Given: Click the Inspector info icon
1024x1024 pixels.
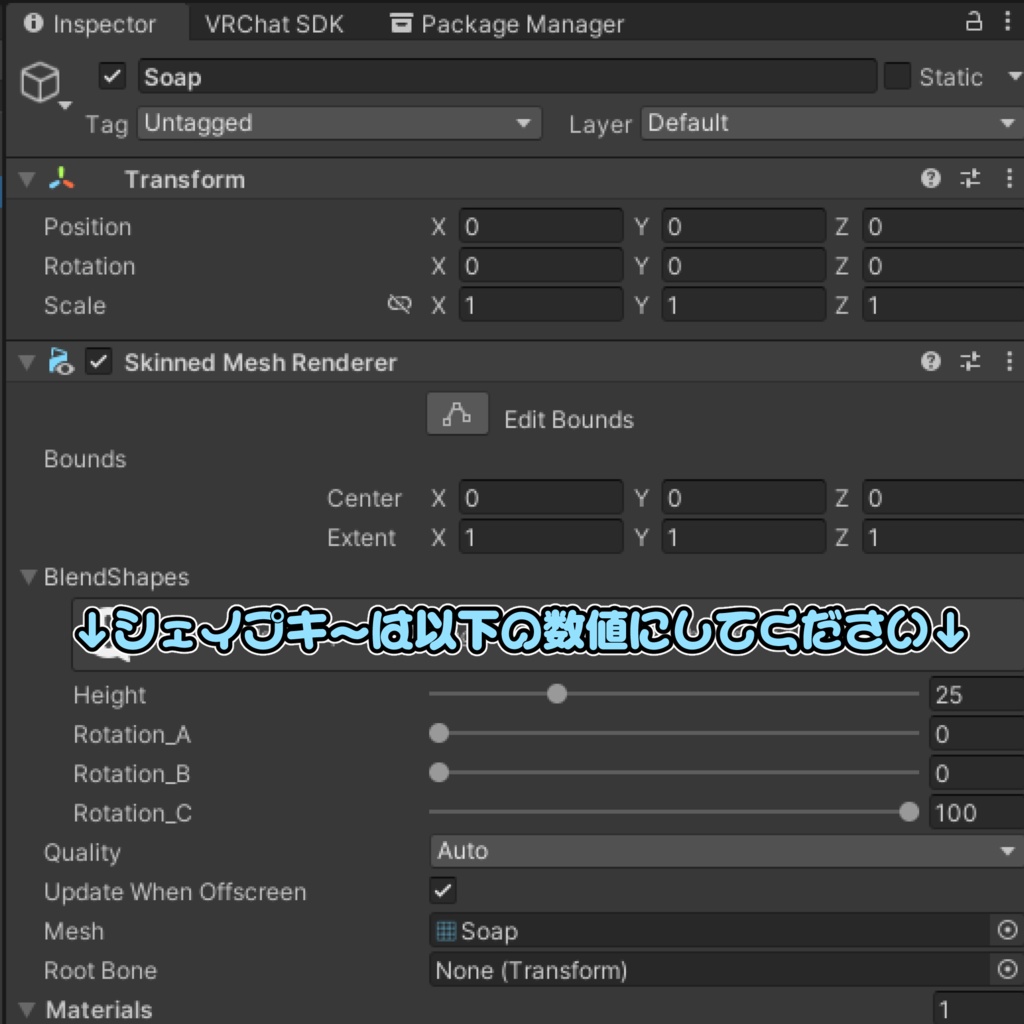Looking at the screenshot, I should (x=33, y=23).
